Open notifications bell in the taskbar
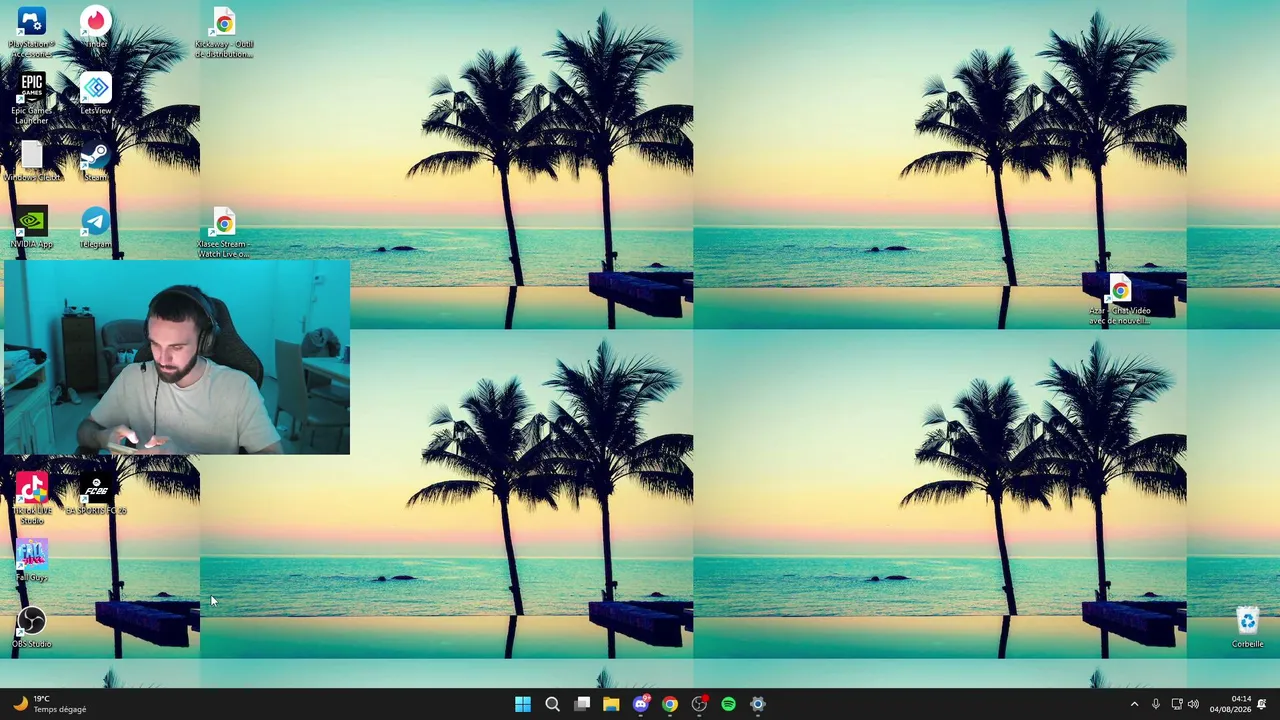Screen dimensions: 1280x720 [x=1262, y=704]
